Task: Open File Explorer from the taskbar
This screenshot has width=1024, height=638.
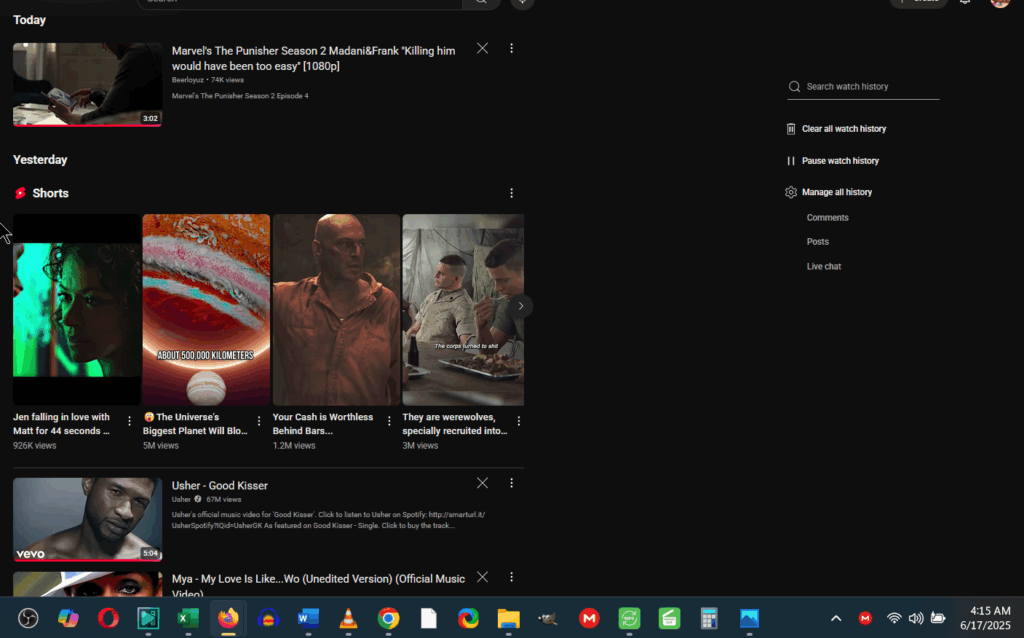Action: [508, 618]
